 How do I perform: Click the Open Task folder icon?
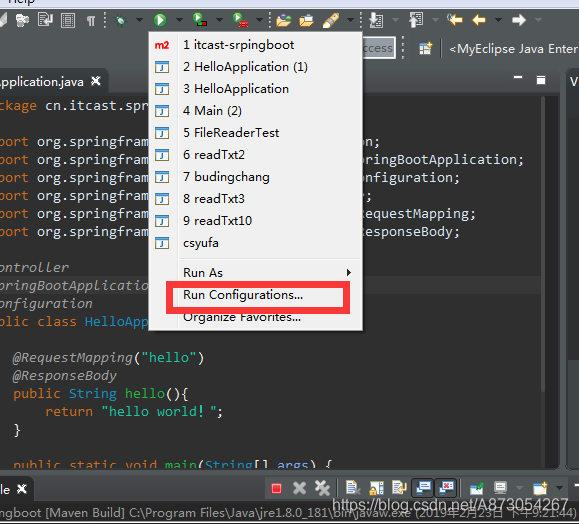pos(306,20)
